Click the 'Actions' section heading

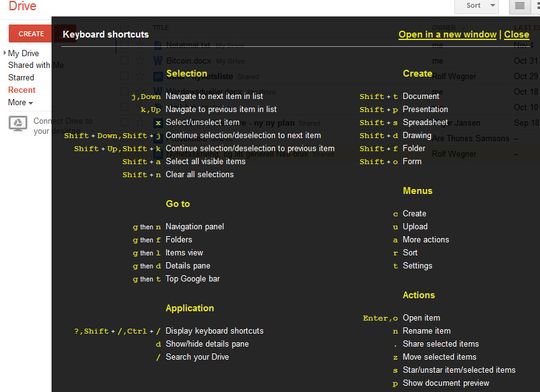(419, 295)
